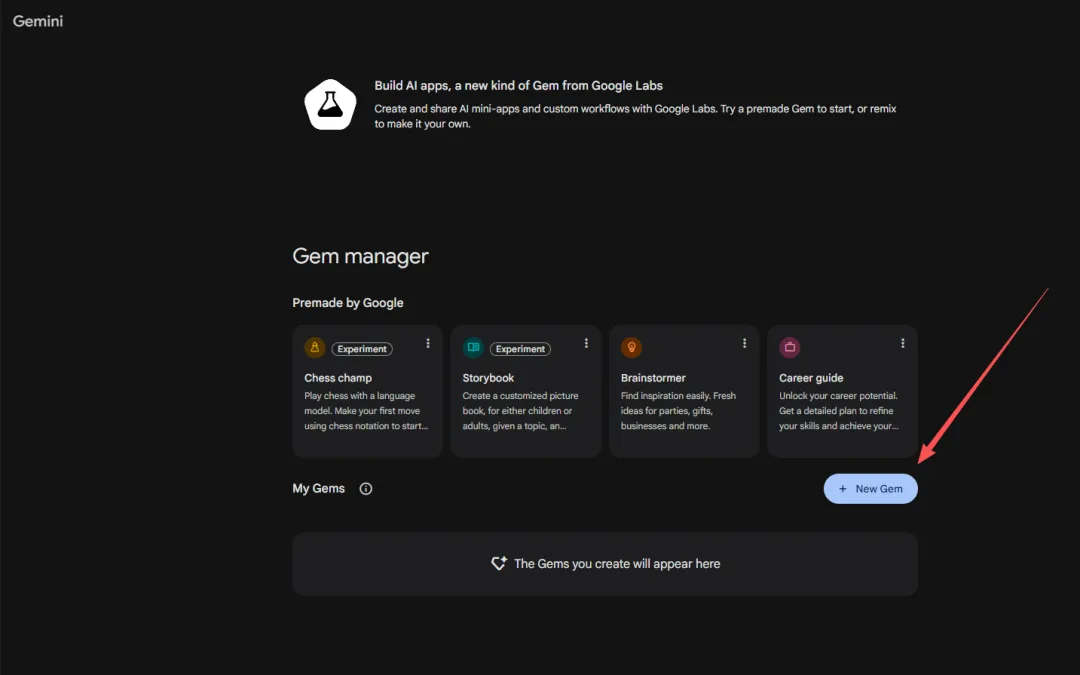Open the Chess champ Gem card
The height and width of the screenshot is (675, 1080).
367,402
